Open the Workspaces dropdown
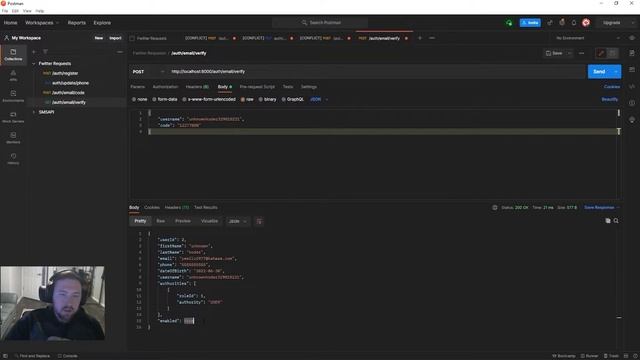640x360 pixels. (x=42, y=23)
